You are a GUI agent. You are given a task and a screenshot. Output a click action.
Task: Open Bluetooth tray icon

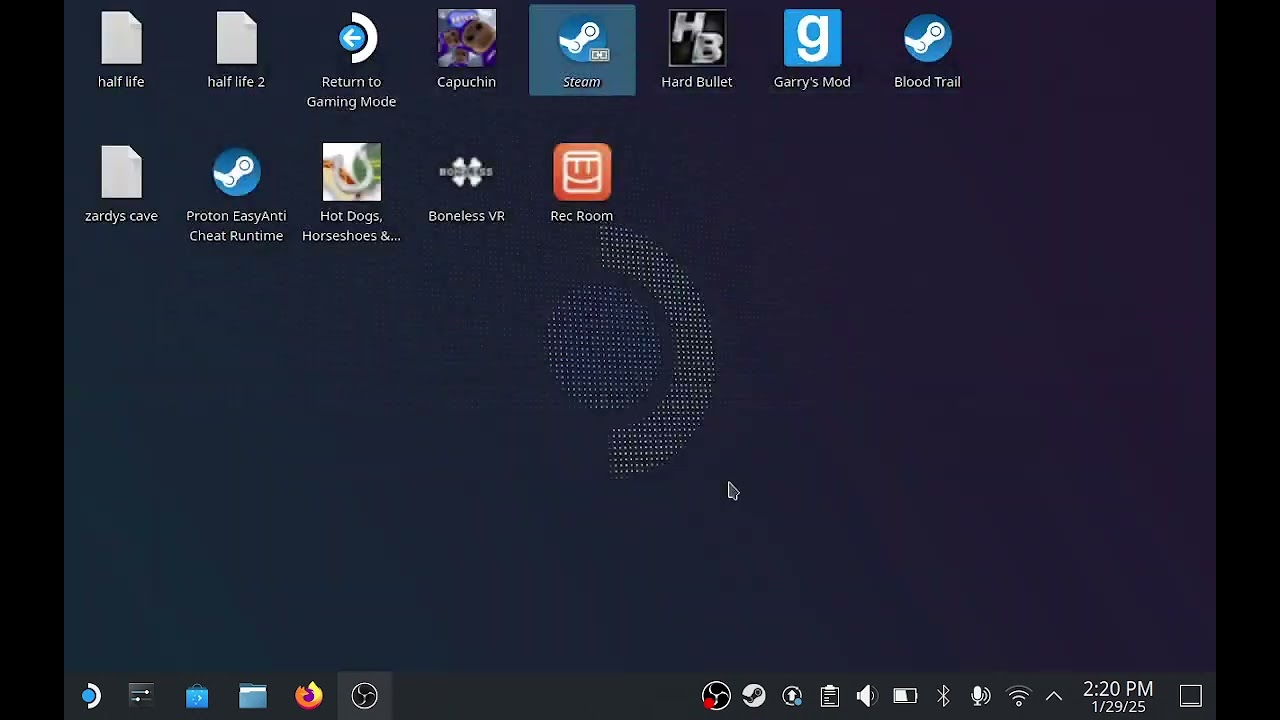[x=943, y=696]
